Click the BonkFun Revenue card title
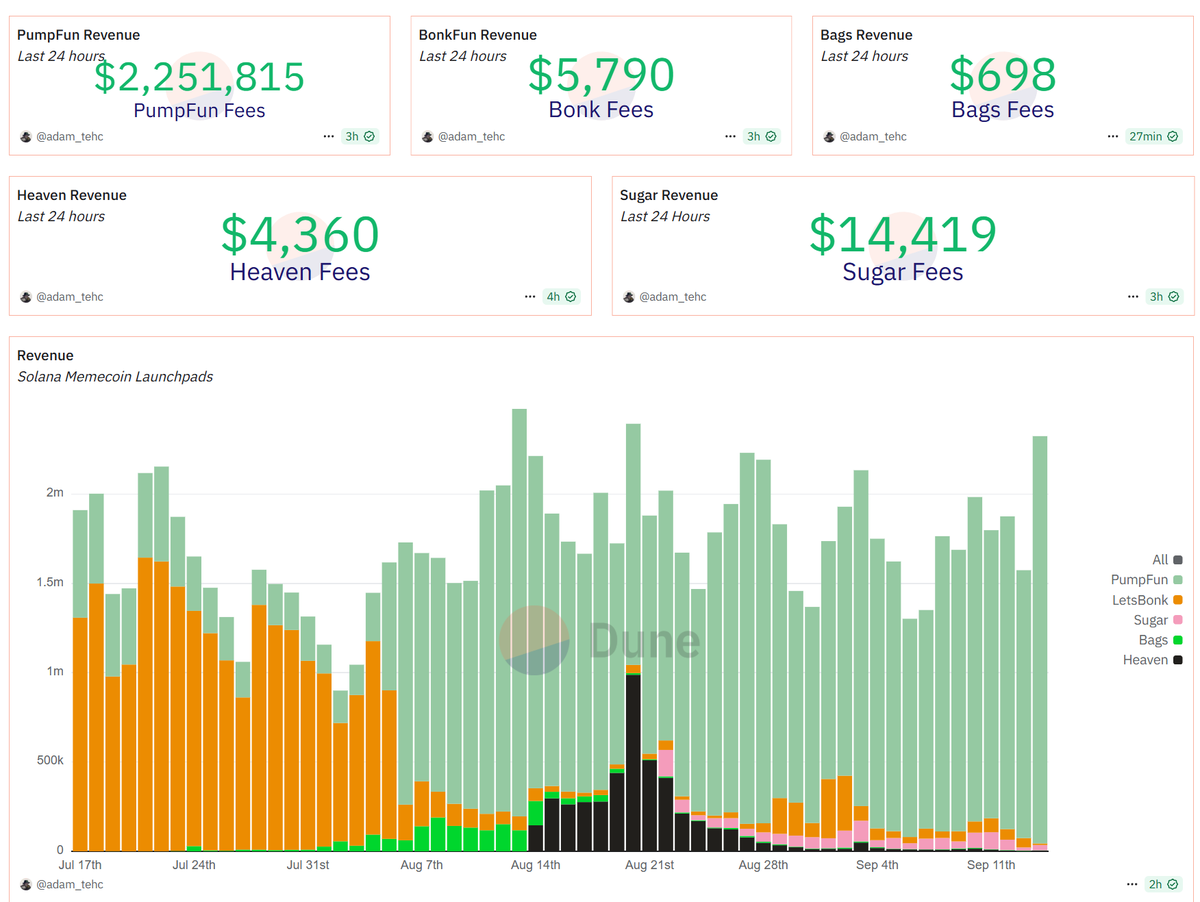1200x902 pixels. pos(478,35)
